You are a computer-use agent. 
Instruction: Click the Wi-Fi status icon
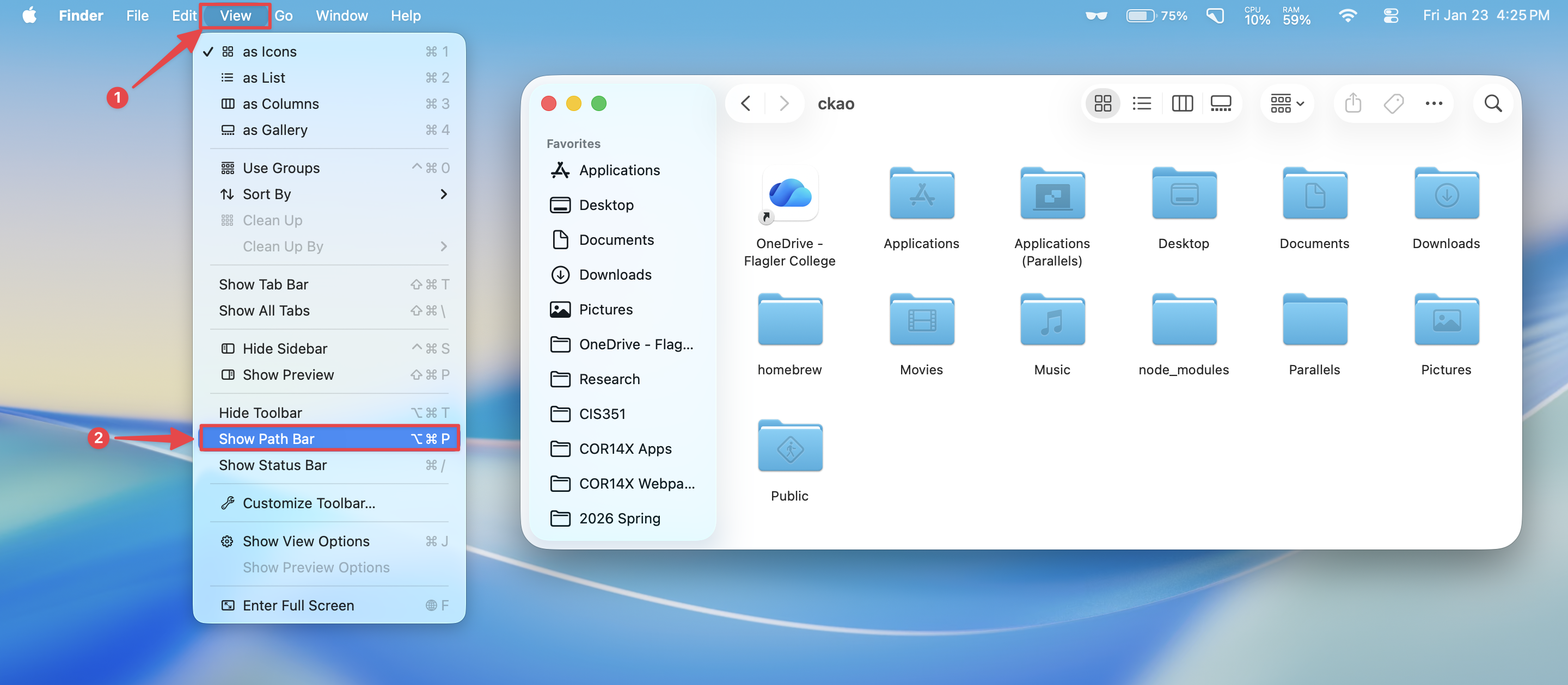(x=1347, y=15)
